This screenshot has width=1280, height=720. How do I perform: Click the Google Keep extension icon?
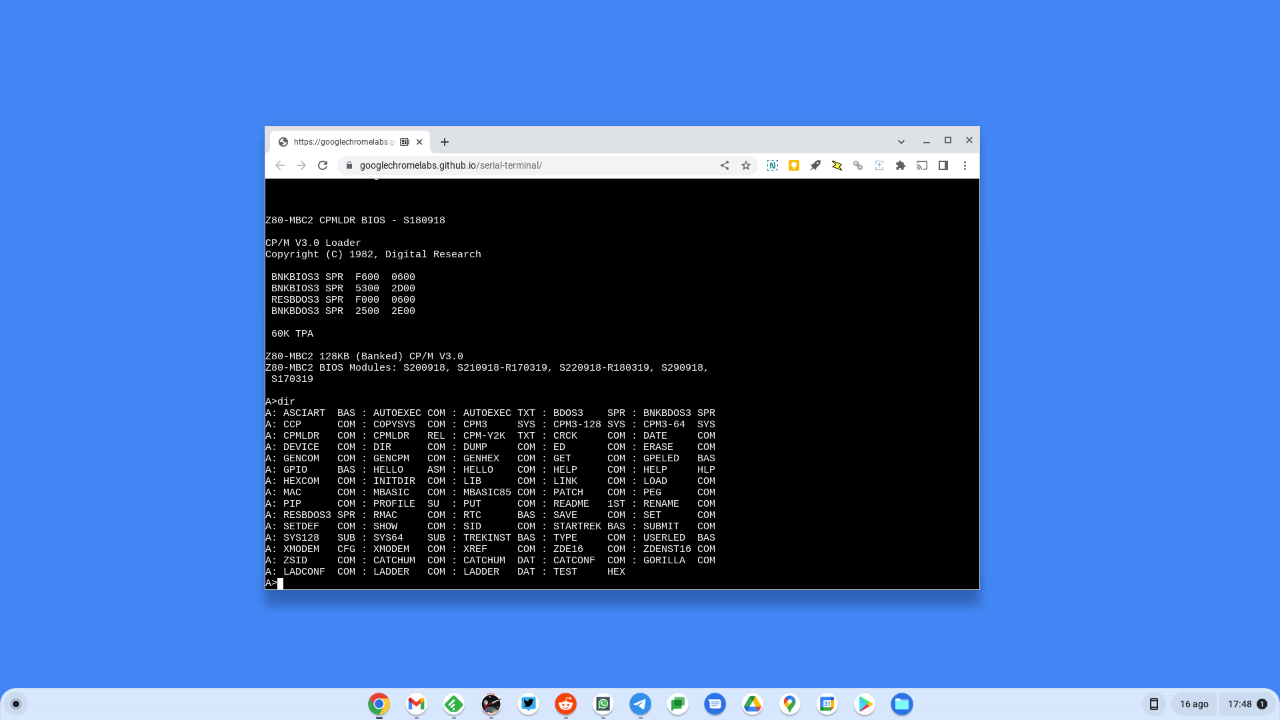[794, 166]
